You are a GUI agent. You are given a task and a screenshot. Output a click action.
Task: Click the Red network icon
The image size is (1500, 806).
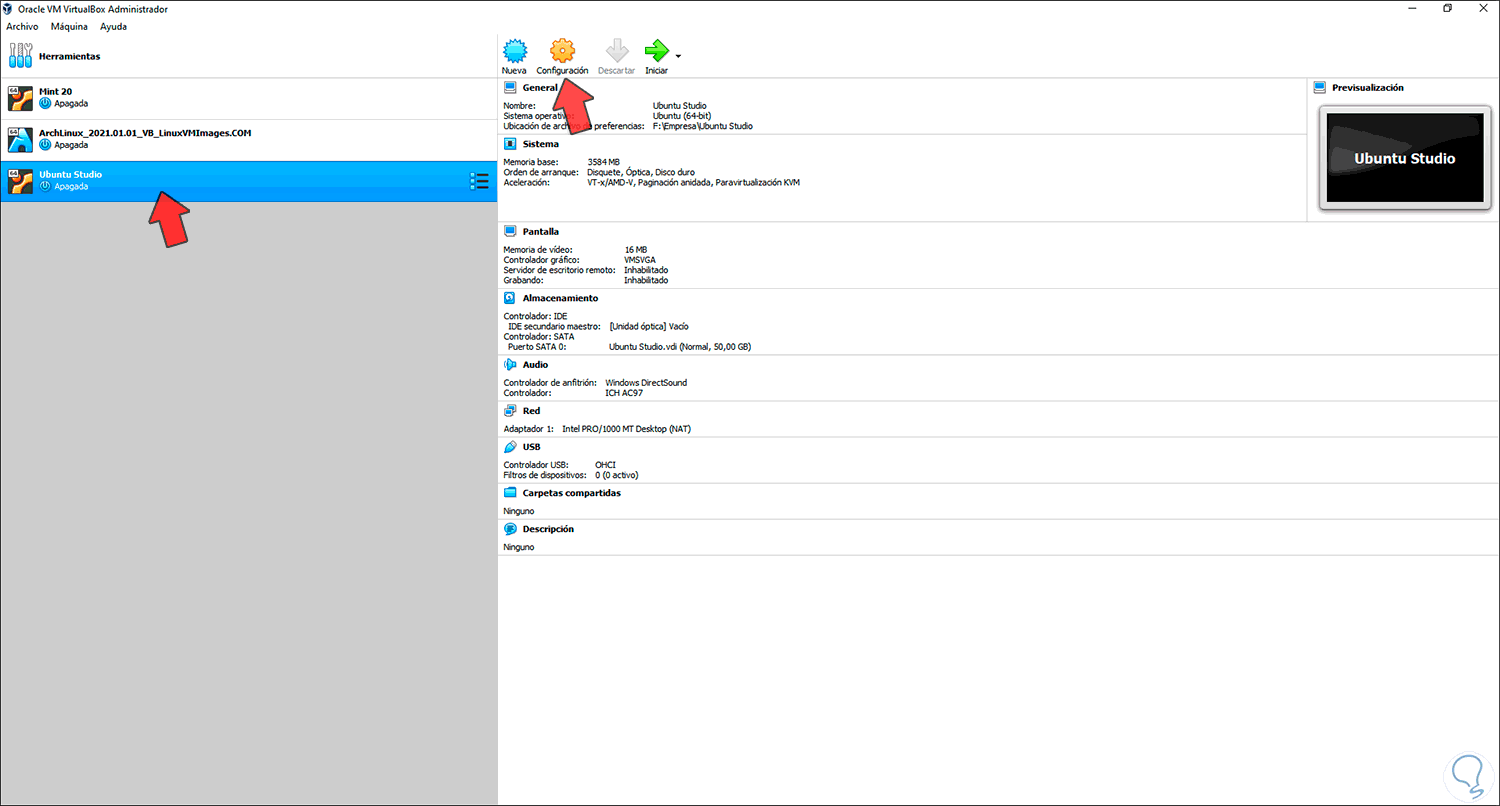coord(510,411)
